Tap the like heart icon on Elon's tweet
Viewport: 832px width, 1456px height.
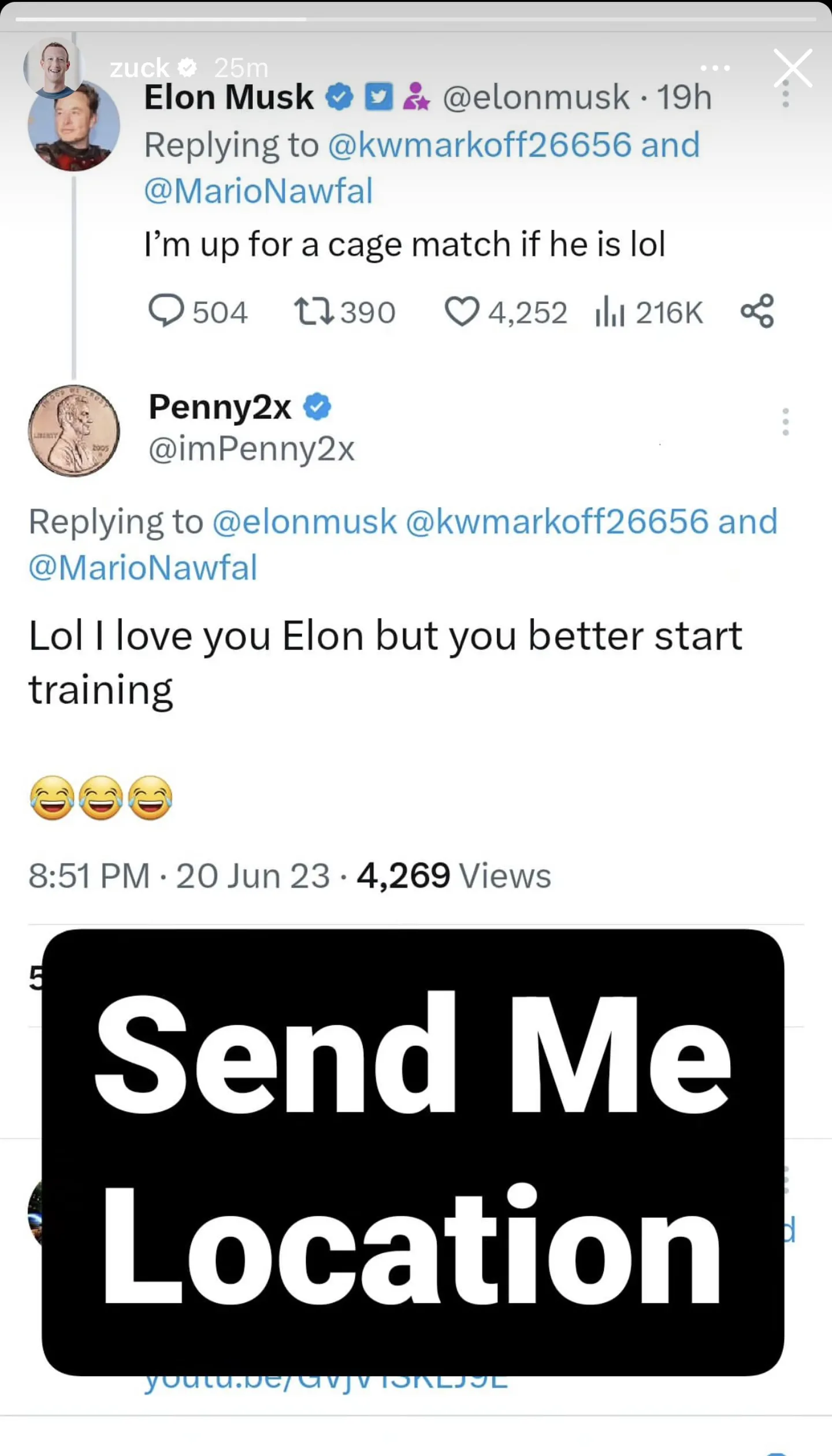(462, 312)
